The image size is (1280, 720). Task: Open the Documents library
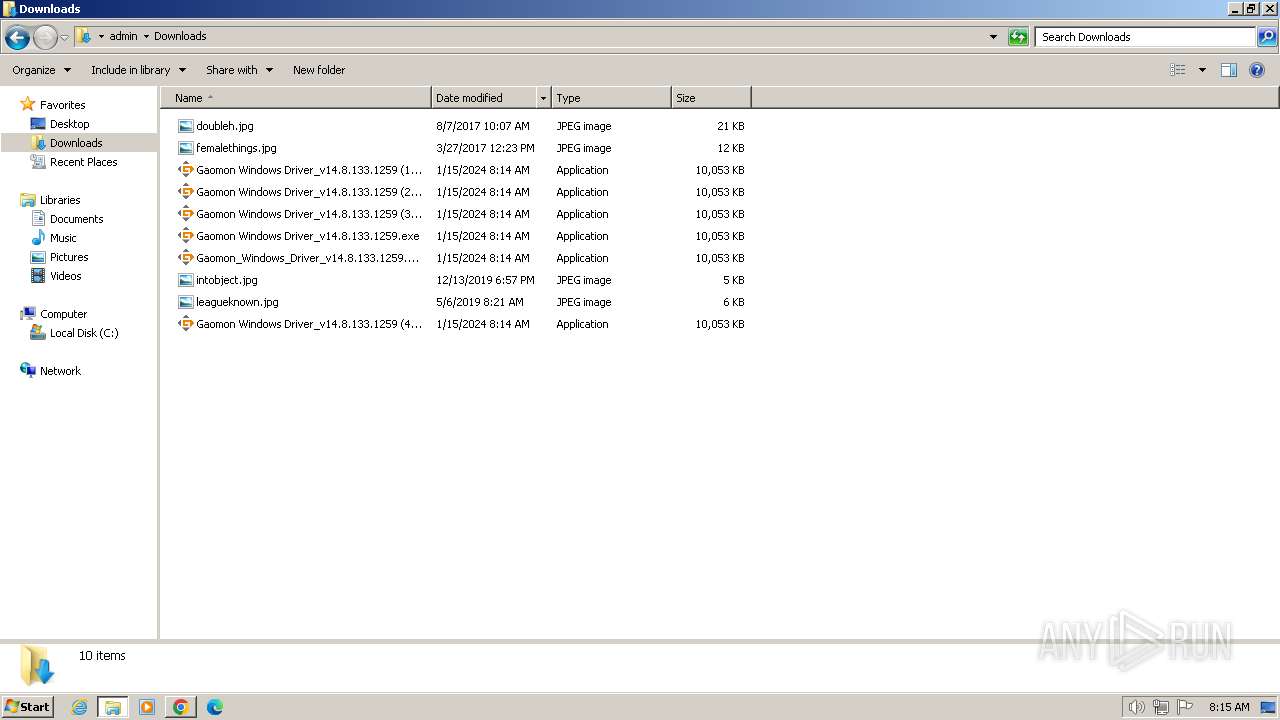pos(76,219)
